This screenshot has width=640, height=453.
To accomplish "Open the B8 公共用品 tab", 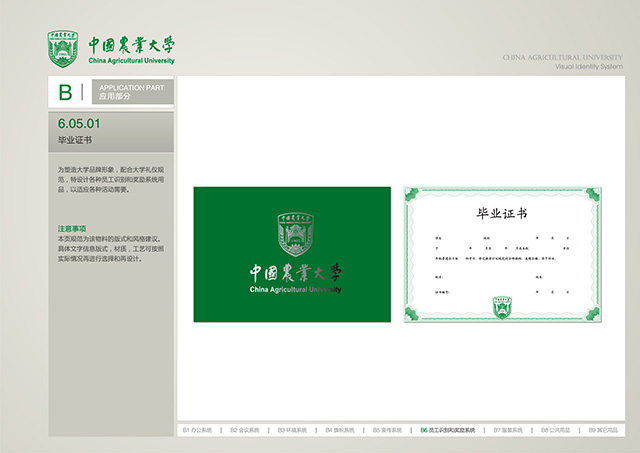I will click(557, 429).
